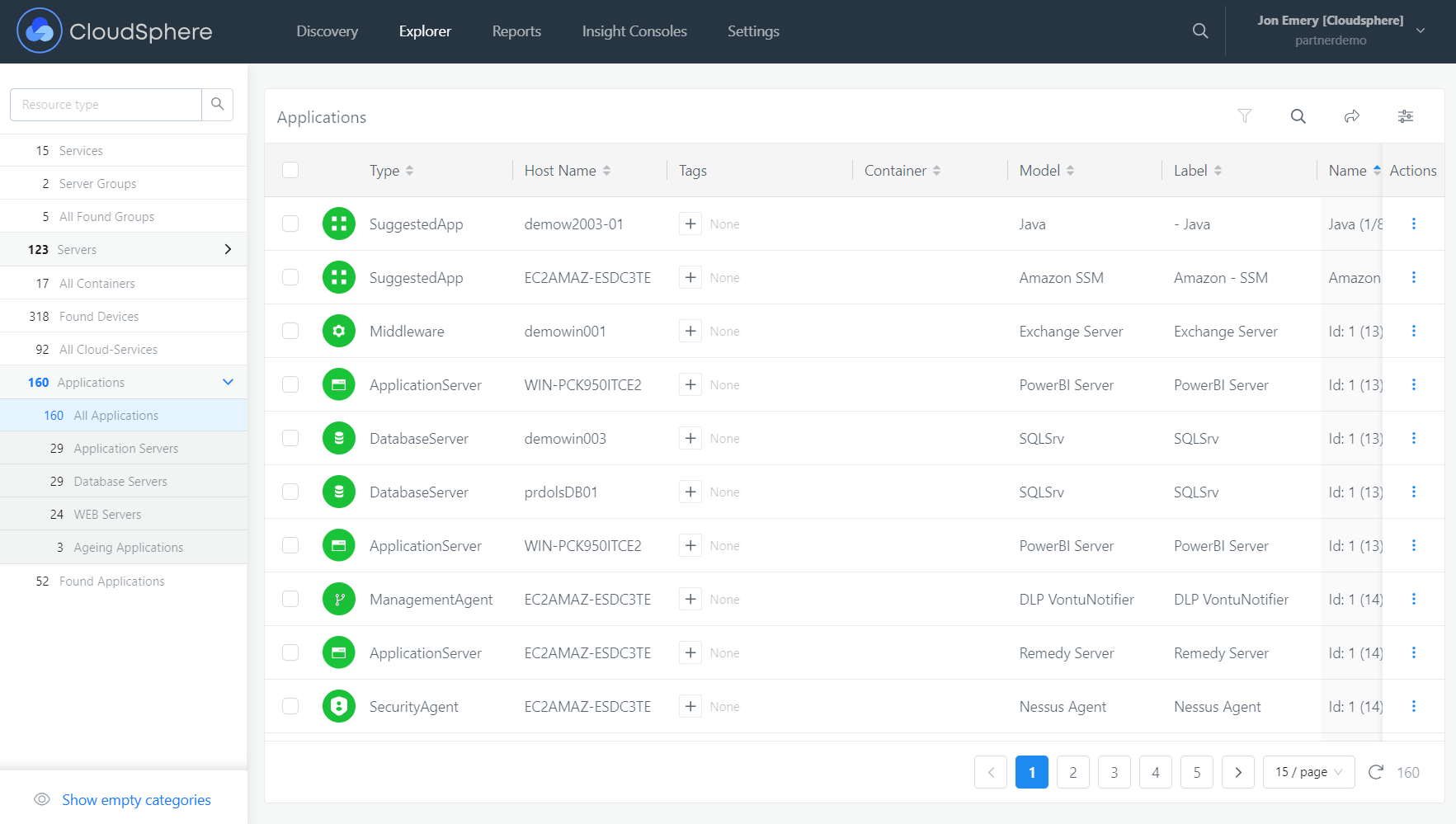Image resolution: width=1456 pixels, height=824 pixels.
Task: Check the demow2003-01 row checkbox
Action: tap(290, 224)
